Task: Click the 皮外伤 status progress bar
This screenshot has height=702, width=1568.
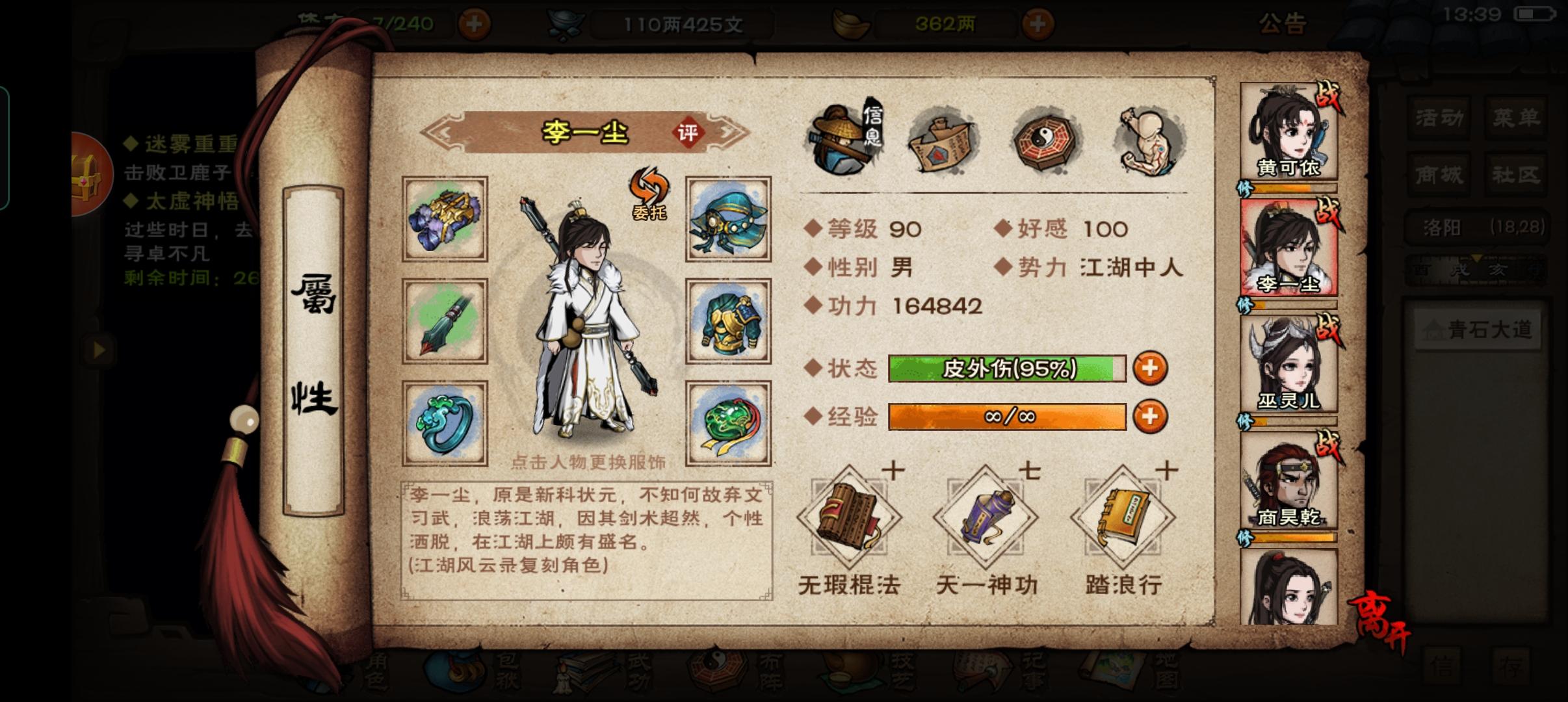Action: pos(1007,369)
